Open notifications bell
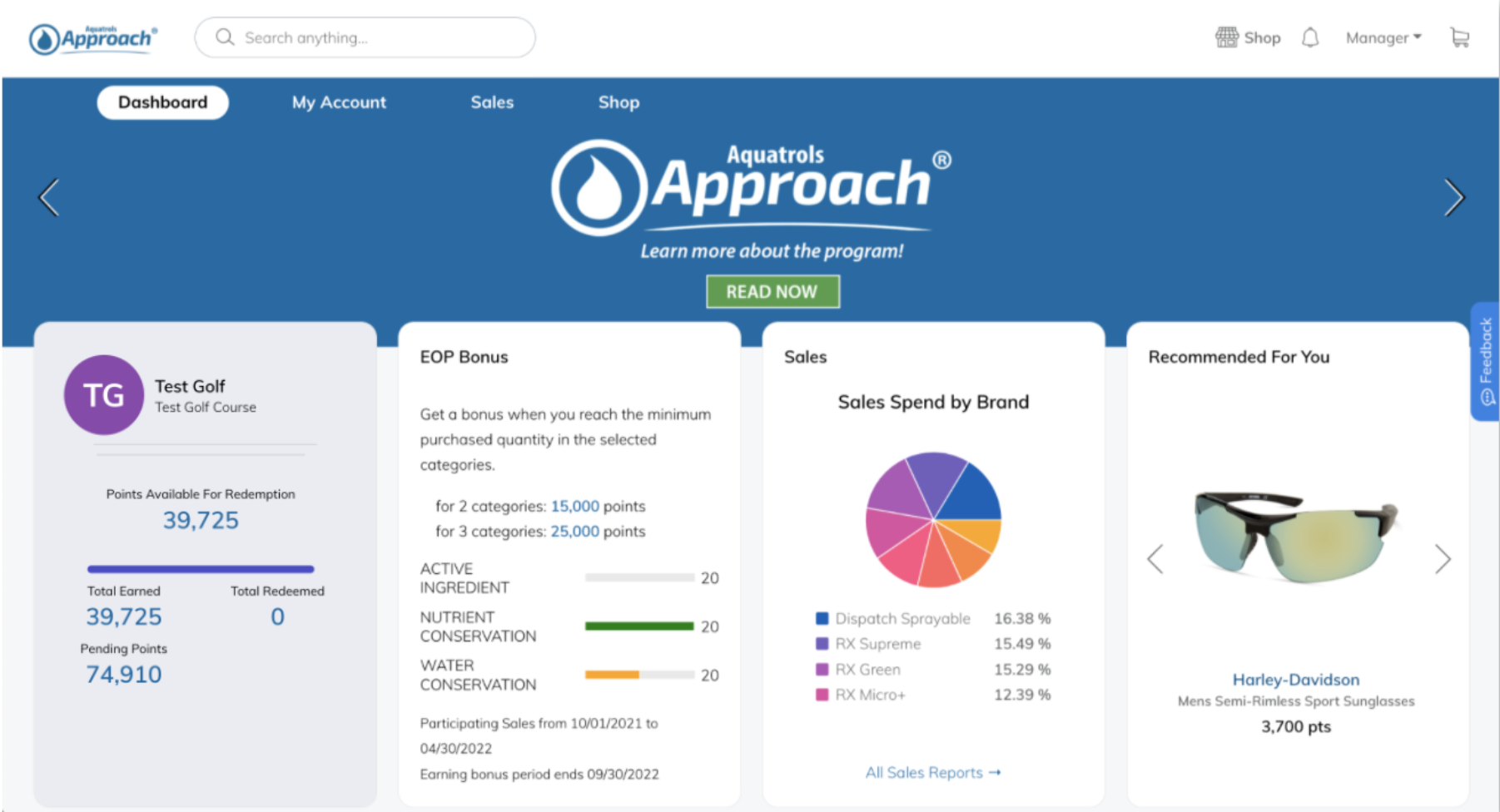Viewport: 1500px width, 812px height. click(x=1310, y=37)
